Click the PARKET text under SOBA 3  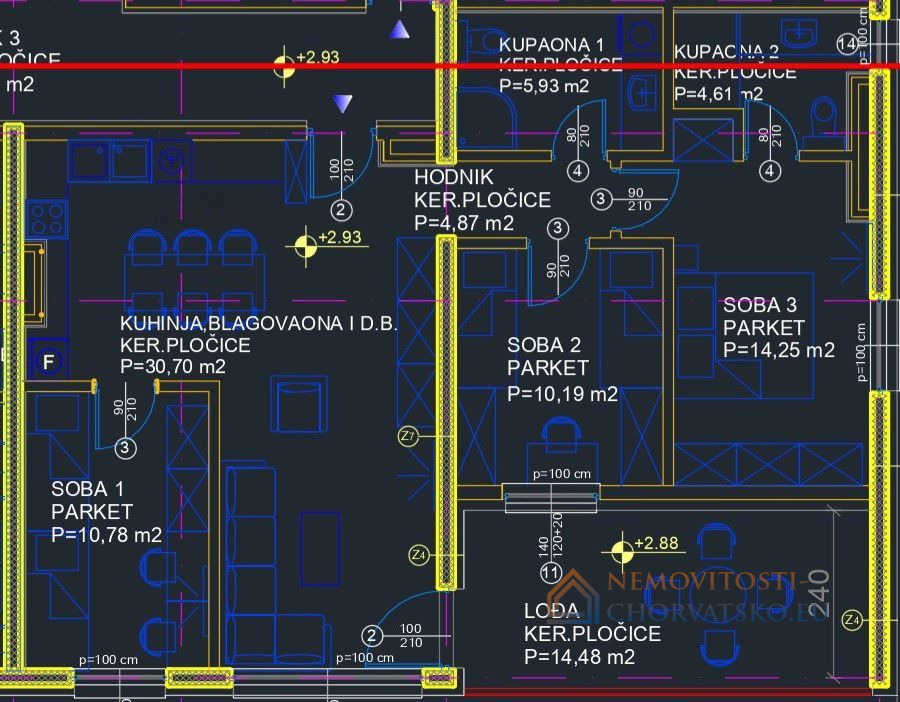763,328
